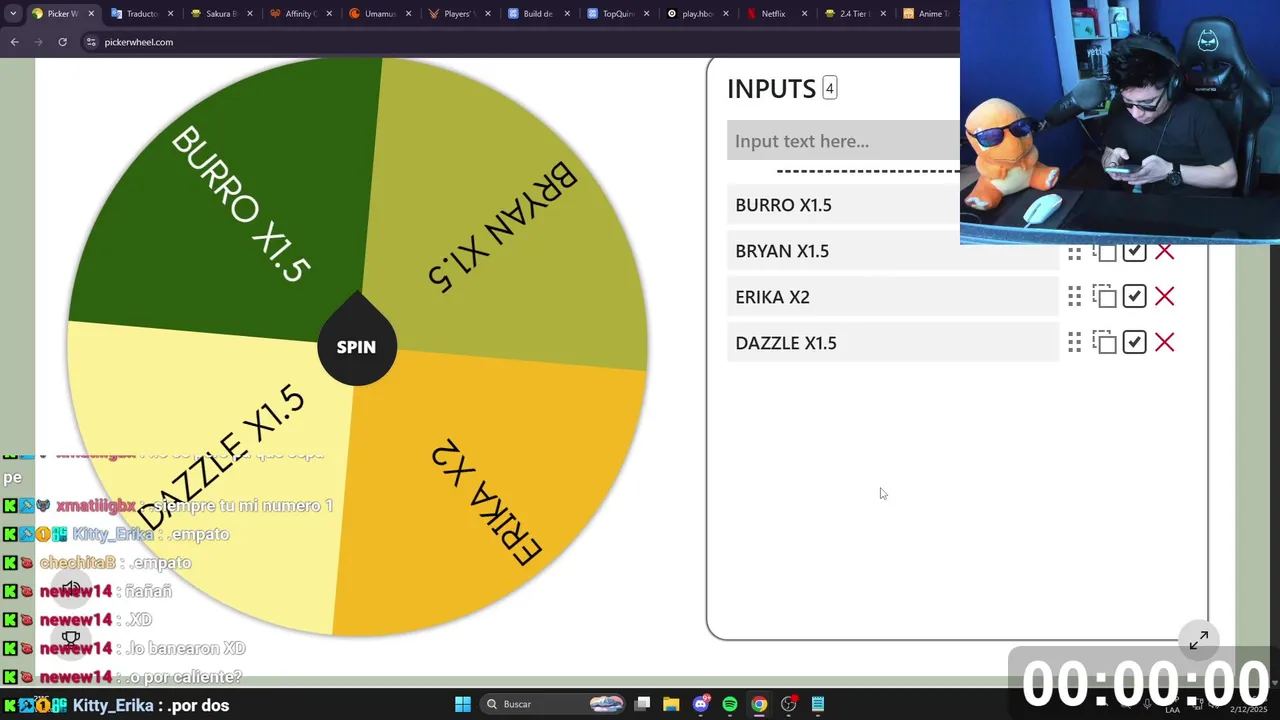Focus the 'Input text here...' field

pos(843,141)
